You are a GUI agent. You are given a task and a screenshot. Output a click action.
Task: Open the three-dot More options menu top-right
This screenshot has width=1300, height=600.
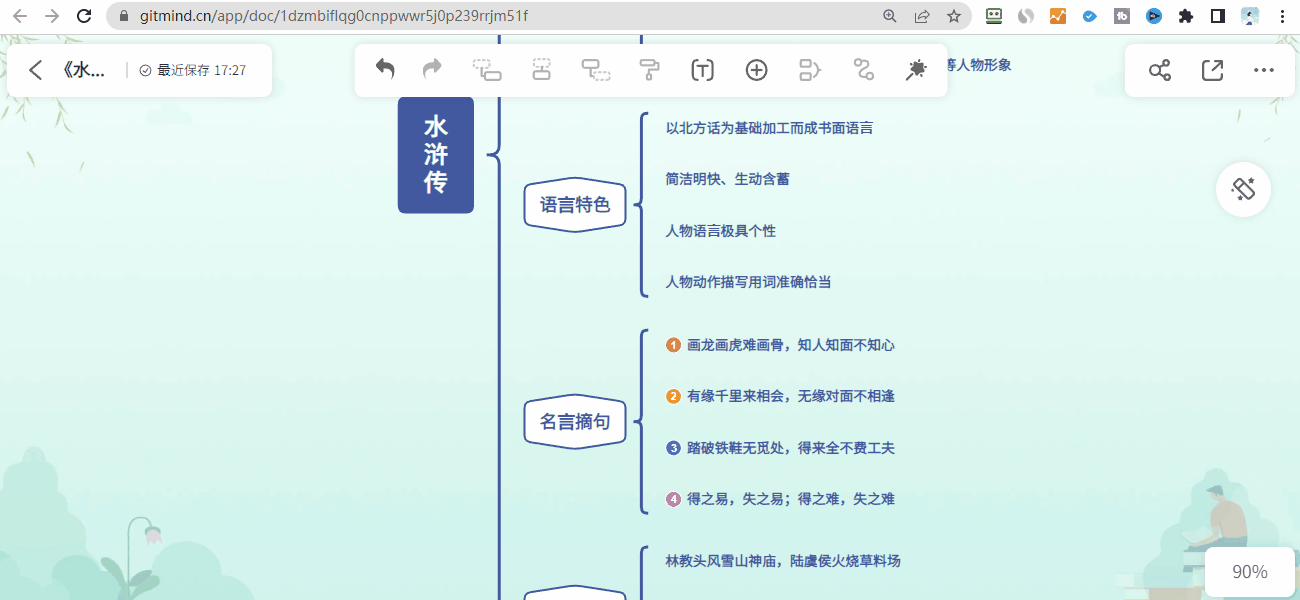pyautogui.click(x=1264, y=70)
